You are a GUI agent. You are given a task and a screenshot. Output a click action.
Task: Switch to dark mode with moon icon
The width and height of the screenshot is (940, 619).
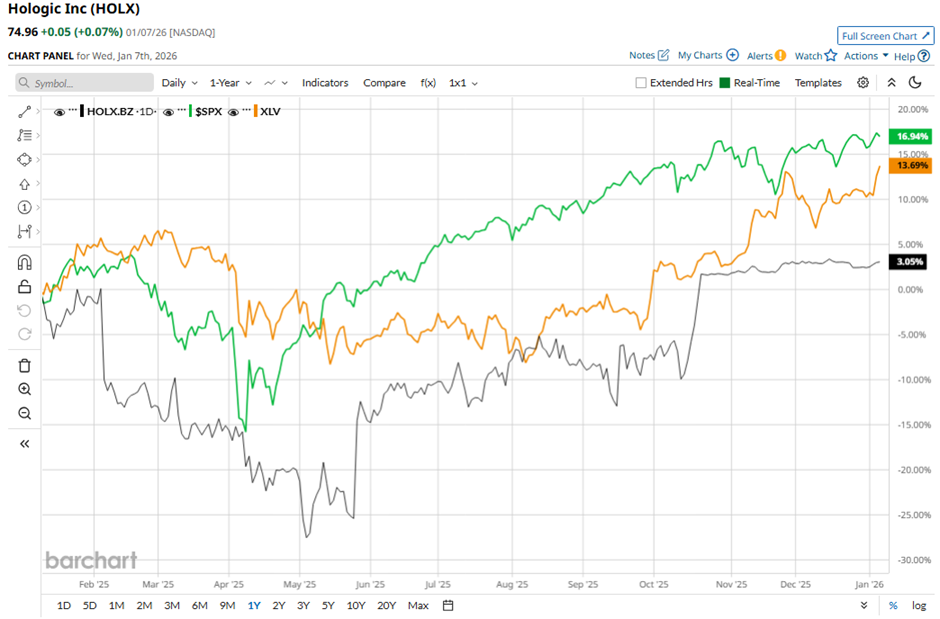(x=915, y=83)
